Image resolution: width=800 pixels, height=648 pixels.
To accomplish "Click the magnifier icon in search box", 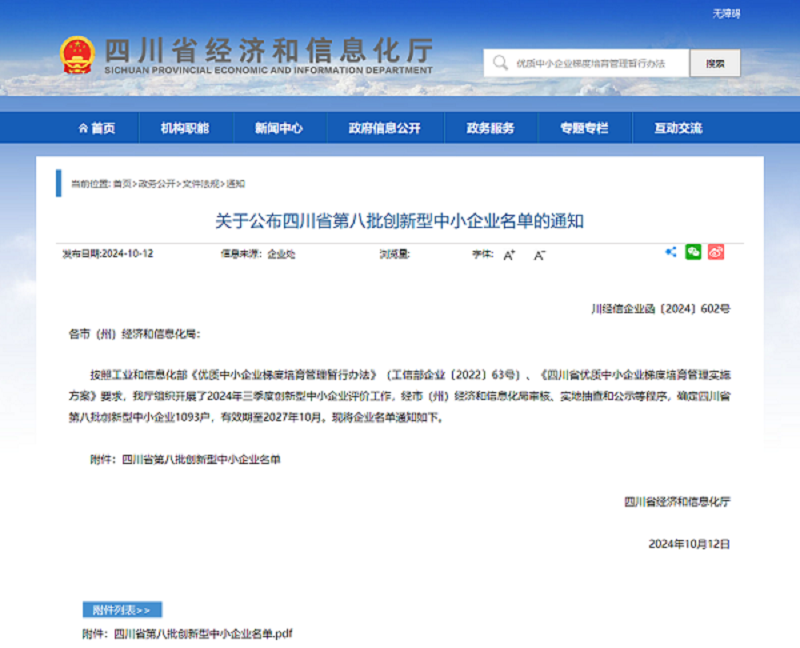I will (x=500, y=63).
